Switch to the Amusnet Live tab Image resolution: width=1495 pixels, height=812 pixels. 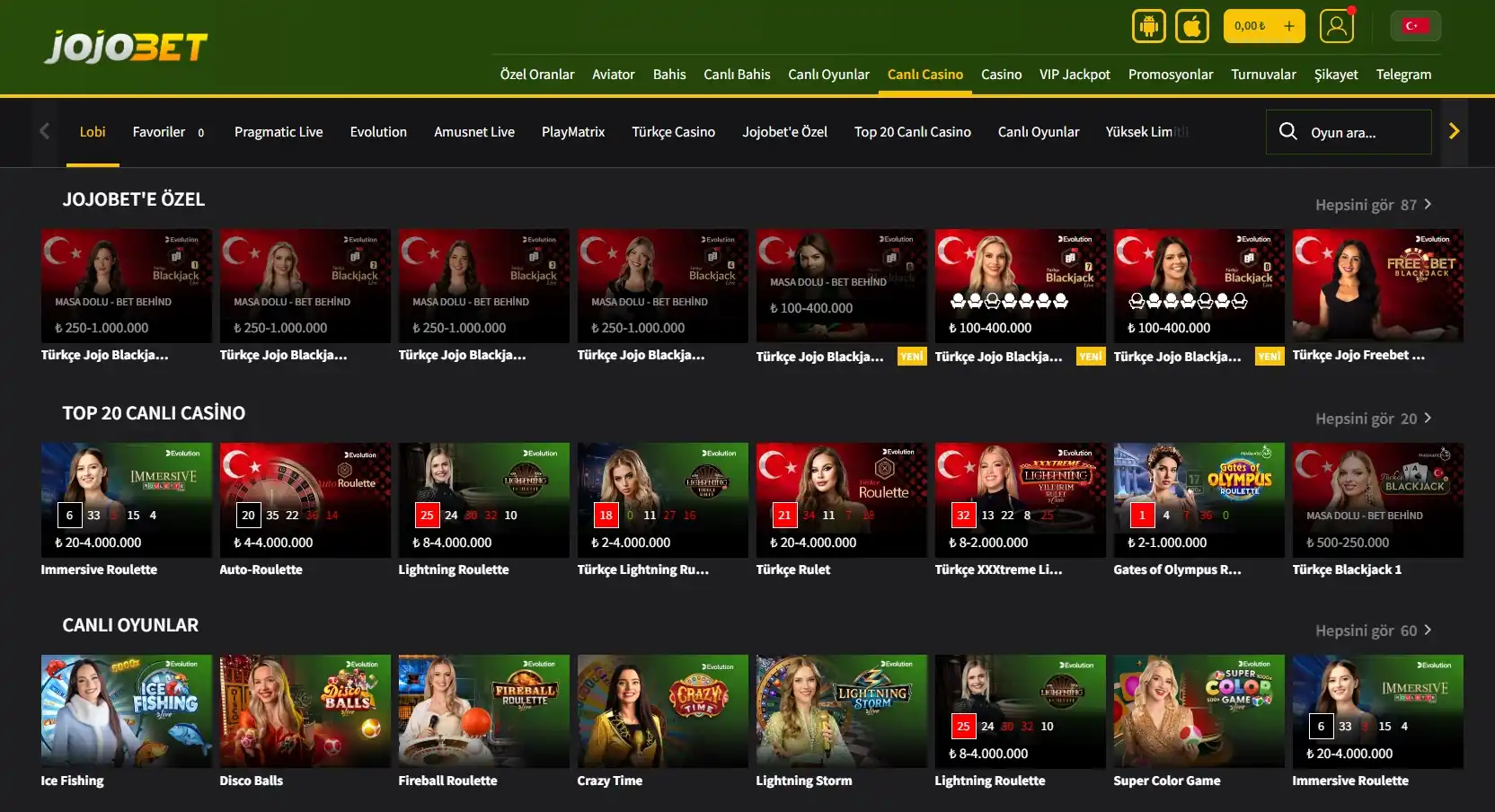point(474,132)
